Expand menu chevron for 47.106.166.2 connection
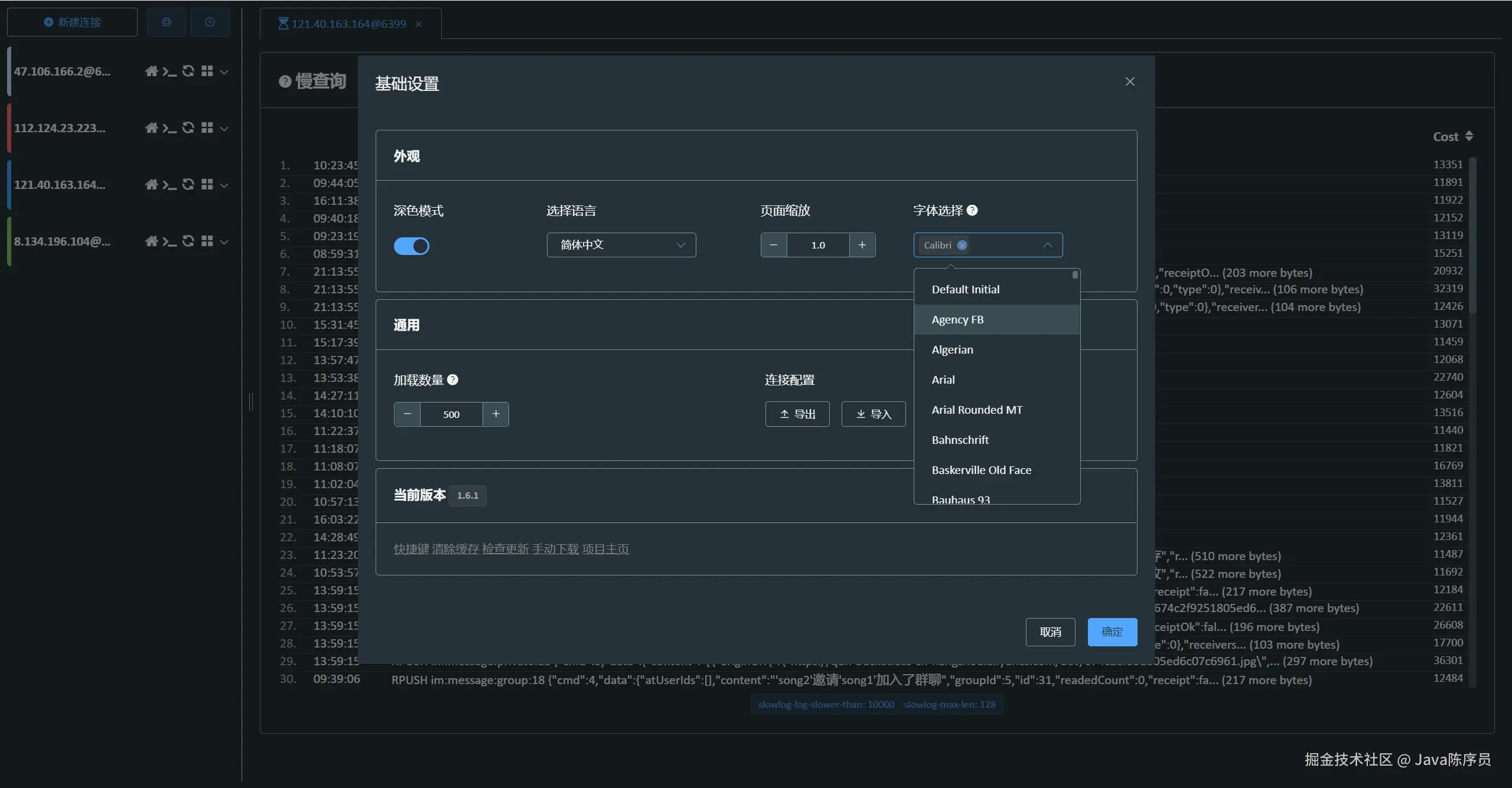This screenshot has width=1512, height=788. 224,72
